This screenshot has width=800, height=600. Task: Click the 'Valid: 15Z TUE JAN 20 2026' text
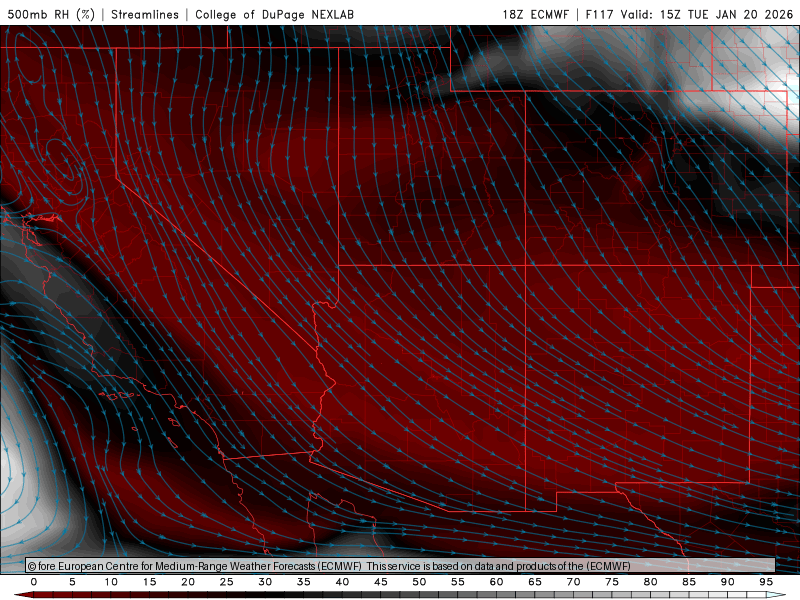pyautogui.click(x=707, y=14)
